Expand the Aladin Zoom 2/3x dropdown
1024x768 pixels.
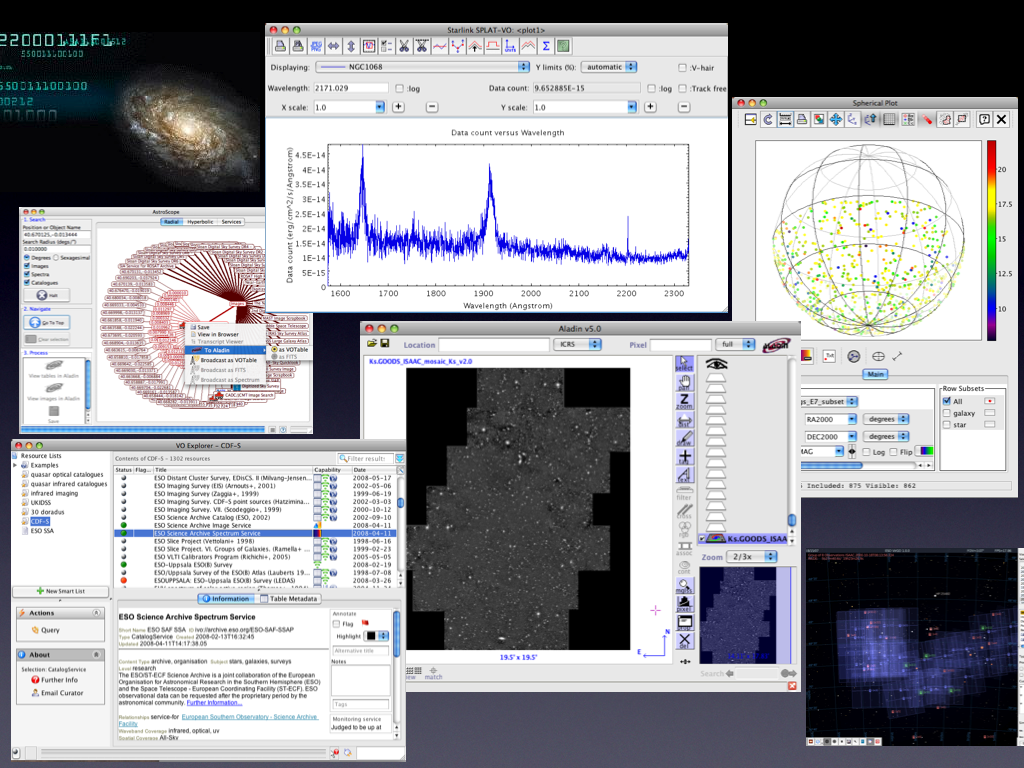coord(753,556)
